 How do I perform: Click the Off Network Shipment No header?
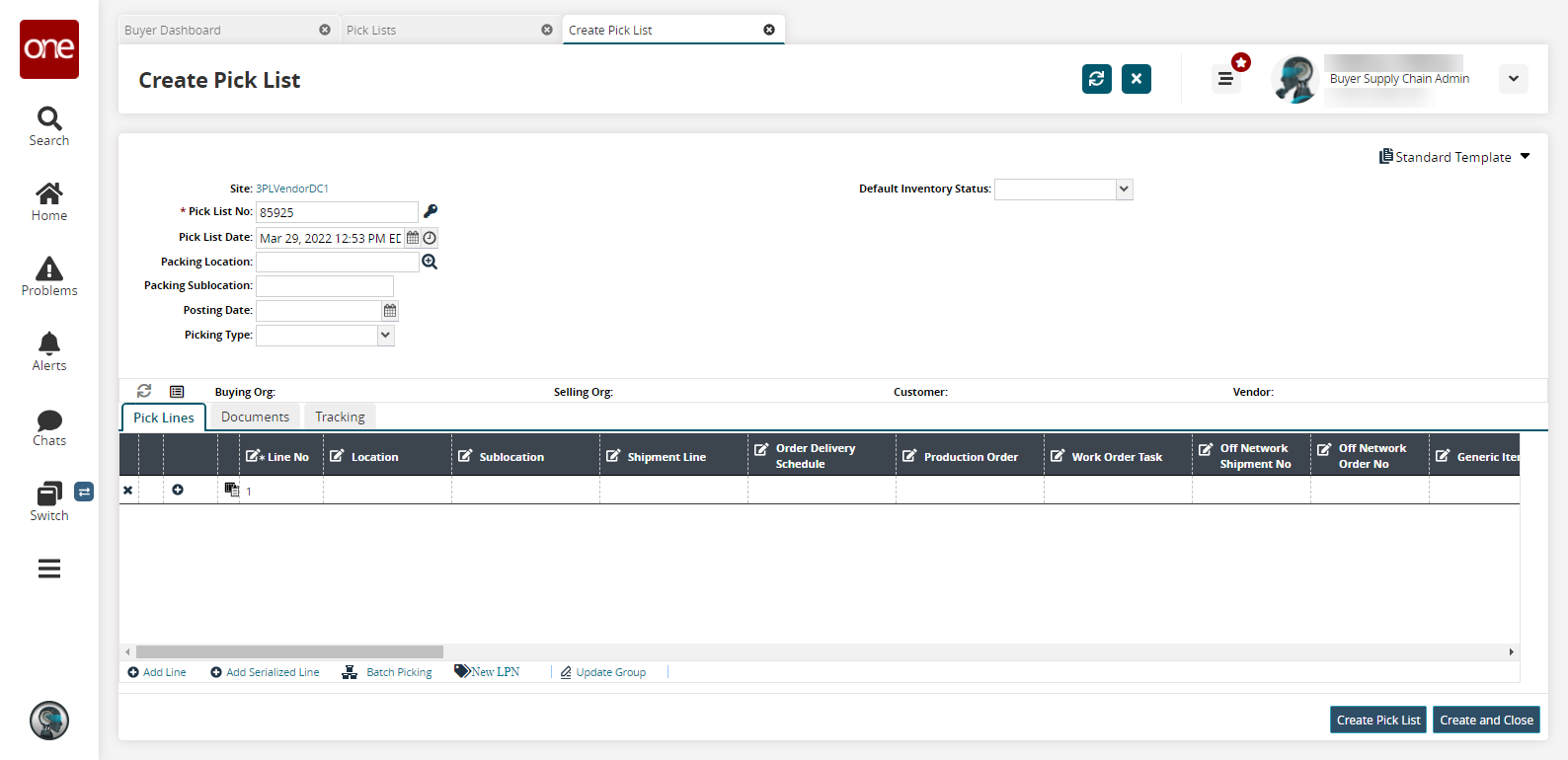tap(1251, 456)
